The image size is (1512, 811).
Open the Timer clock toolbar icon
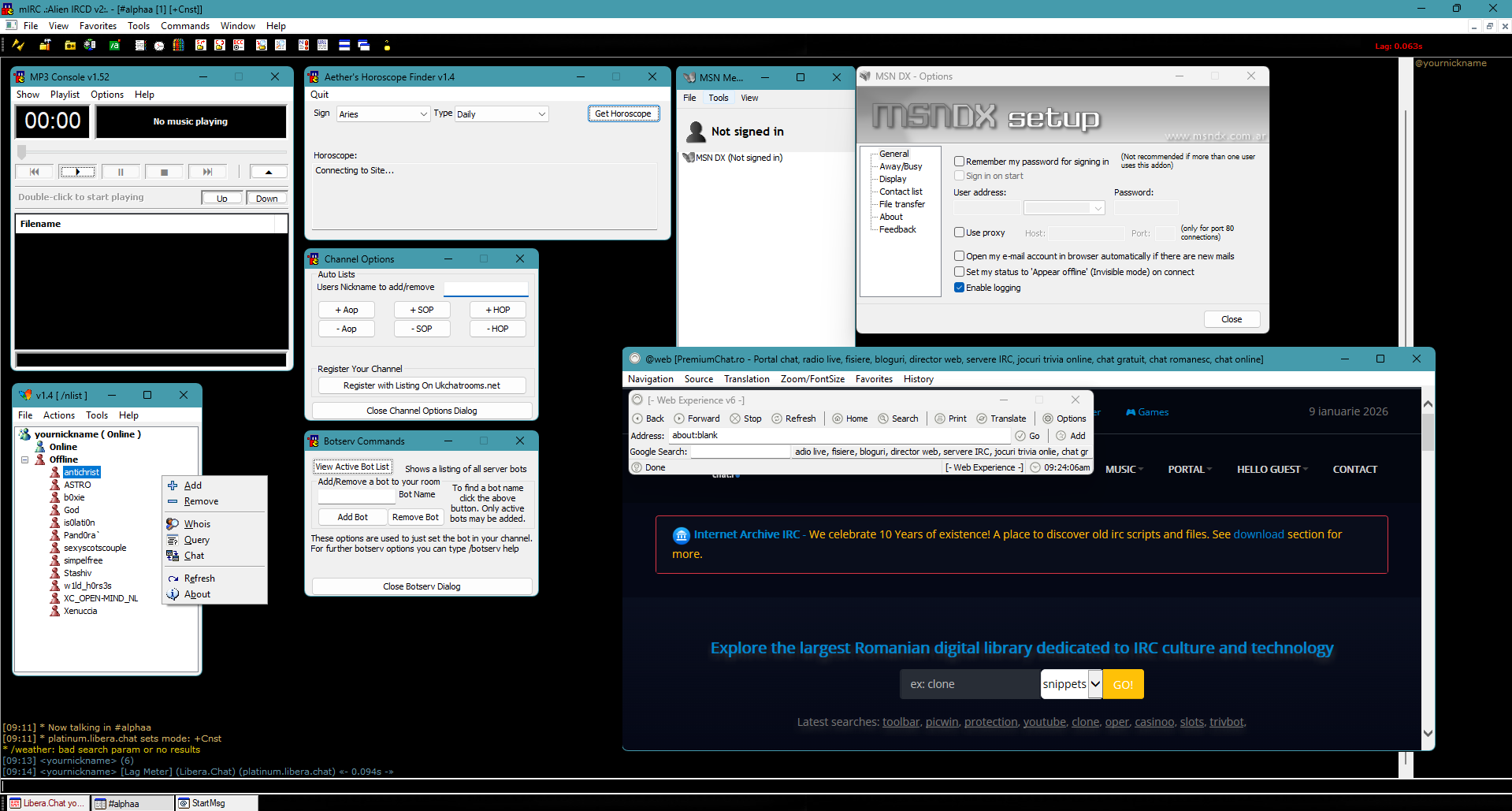pyautogui.click(x=159, y=46)
